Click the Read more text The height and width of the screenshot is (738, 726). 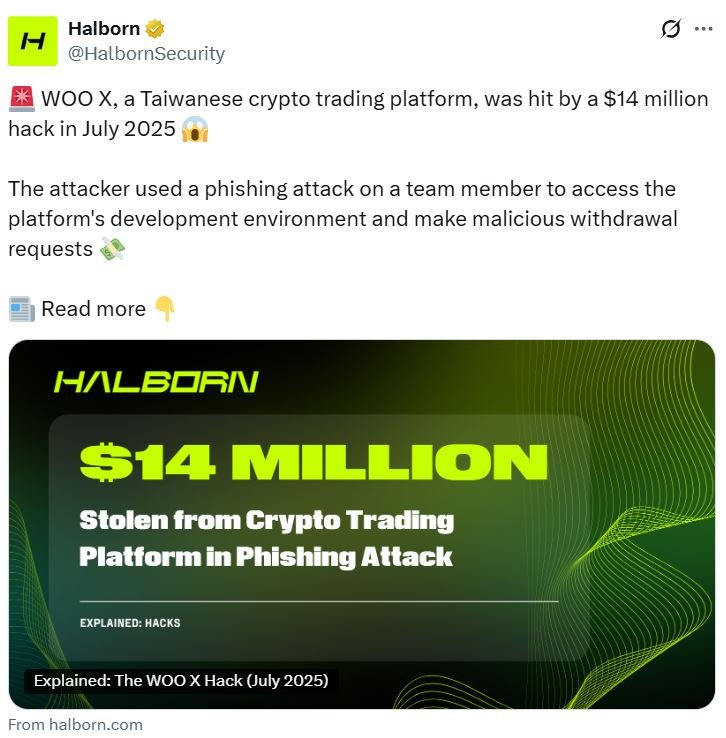(x=93, y=309)
